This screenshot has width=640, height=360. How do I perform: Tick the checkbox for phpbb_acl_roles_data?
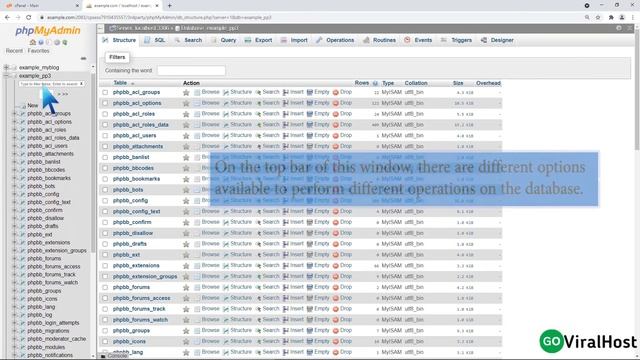[x=105, y=125]
